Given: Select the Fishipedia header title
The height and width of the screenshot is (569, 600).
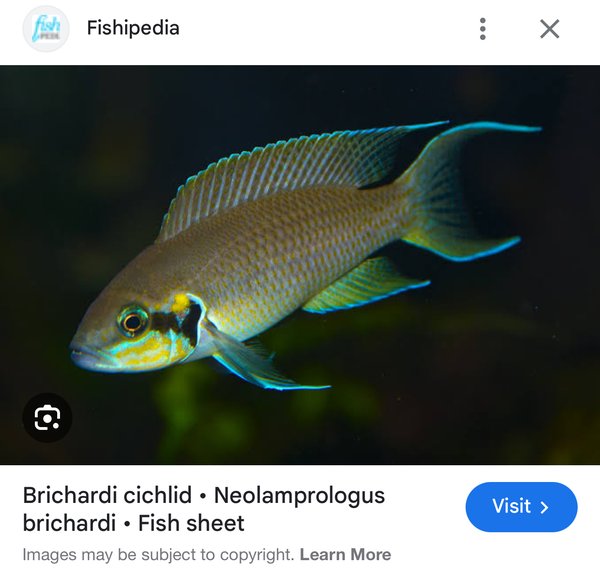Looking at the screenshot, I should coord(133,28).
